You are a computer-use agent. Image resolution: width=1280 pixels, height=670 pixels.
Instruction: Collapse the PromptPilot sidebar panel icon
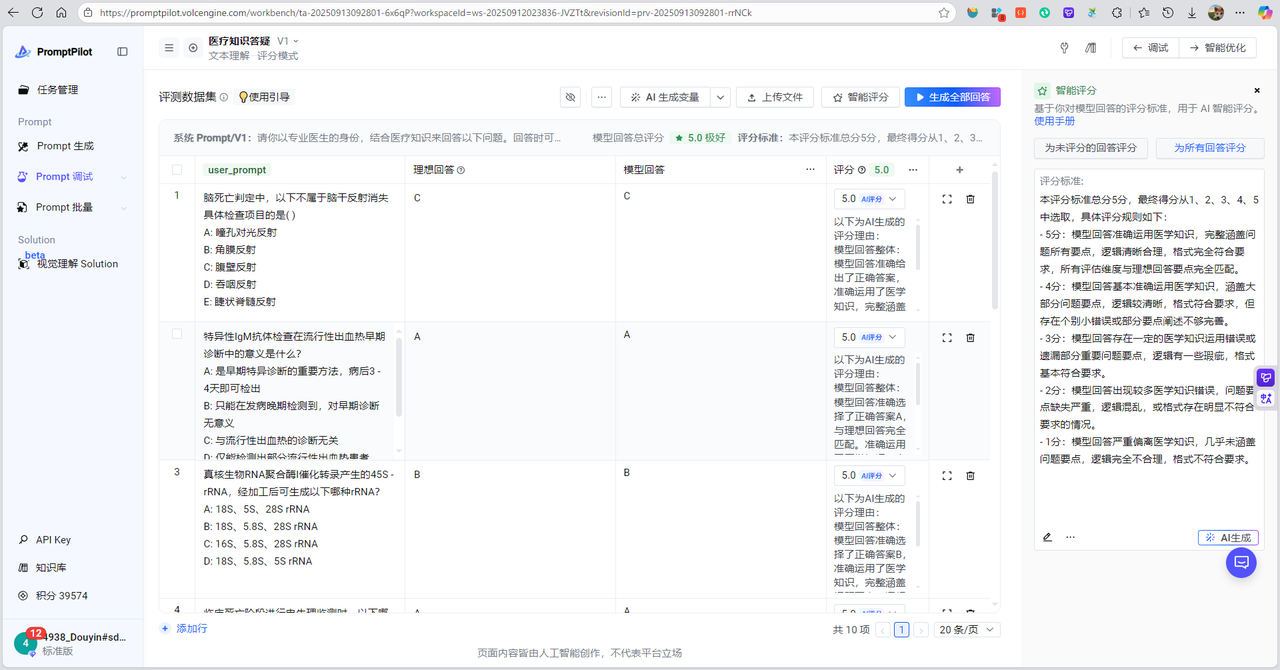click(122, 52)
